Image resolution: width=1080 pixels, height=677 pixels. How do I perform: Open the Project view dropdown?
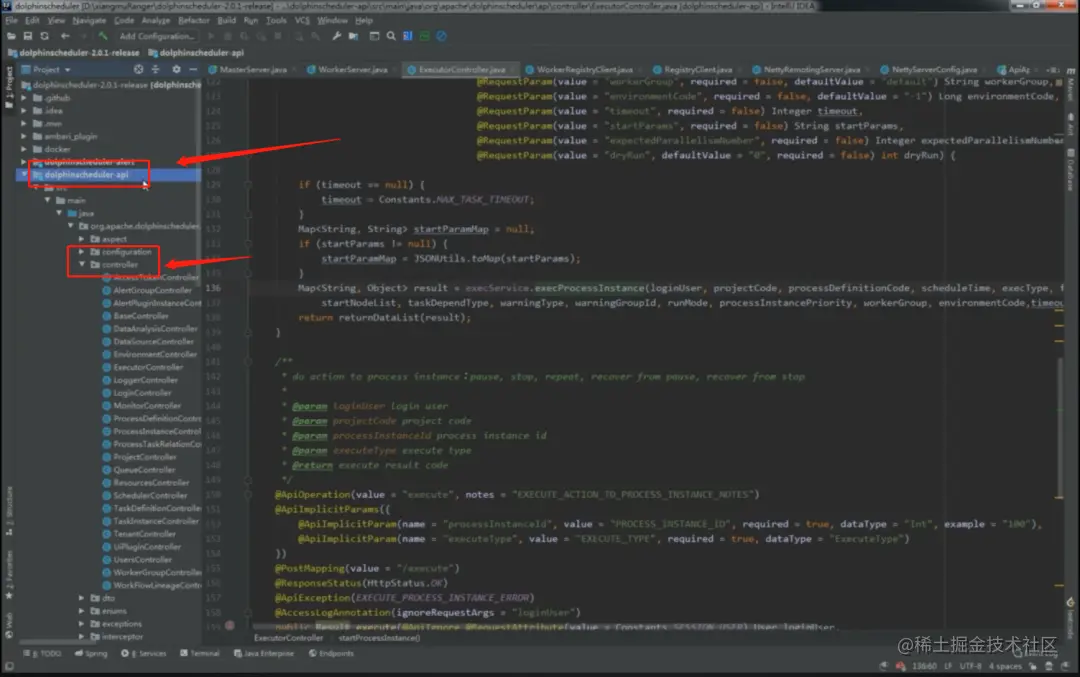[x=47, y=70]
